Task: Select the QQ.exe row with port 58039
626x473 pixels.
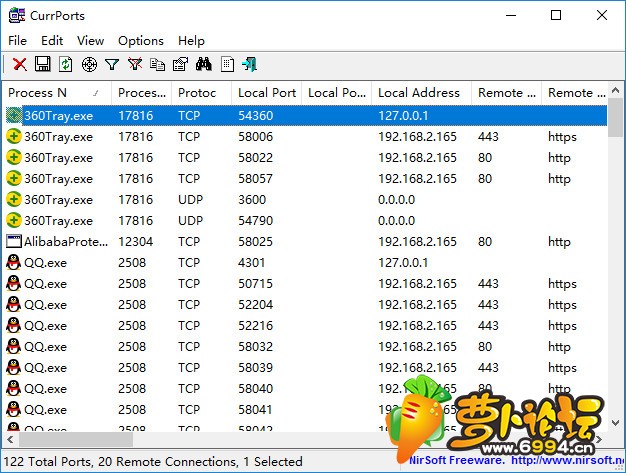Action: [306, 367]
